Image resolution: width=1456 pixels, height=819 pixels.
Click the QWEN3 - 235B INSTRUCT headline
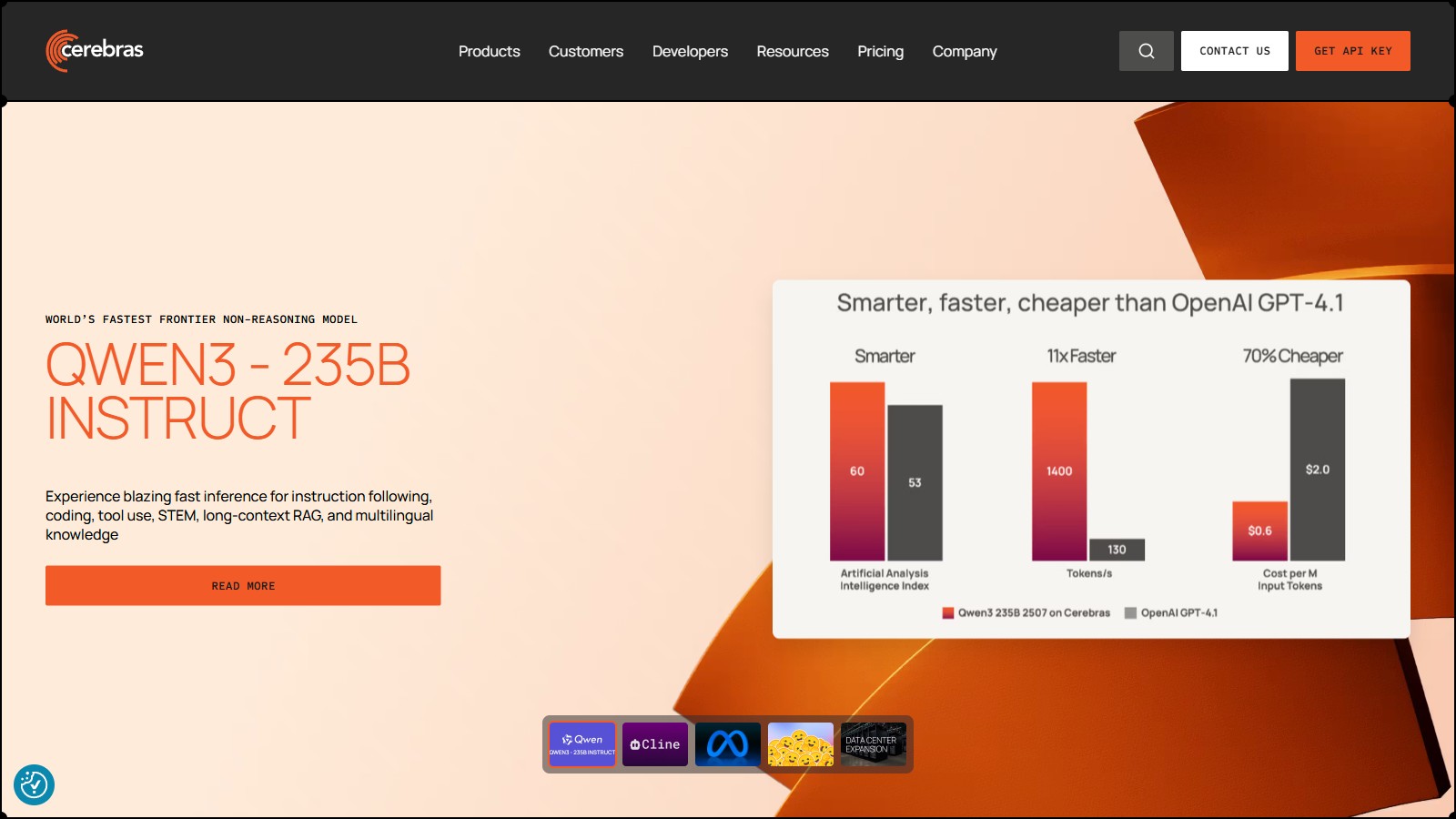pos(227,391)
